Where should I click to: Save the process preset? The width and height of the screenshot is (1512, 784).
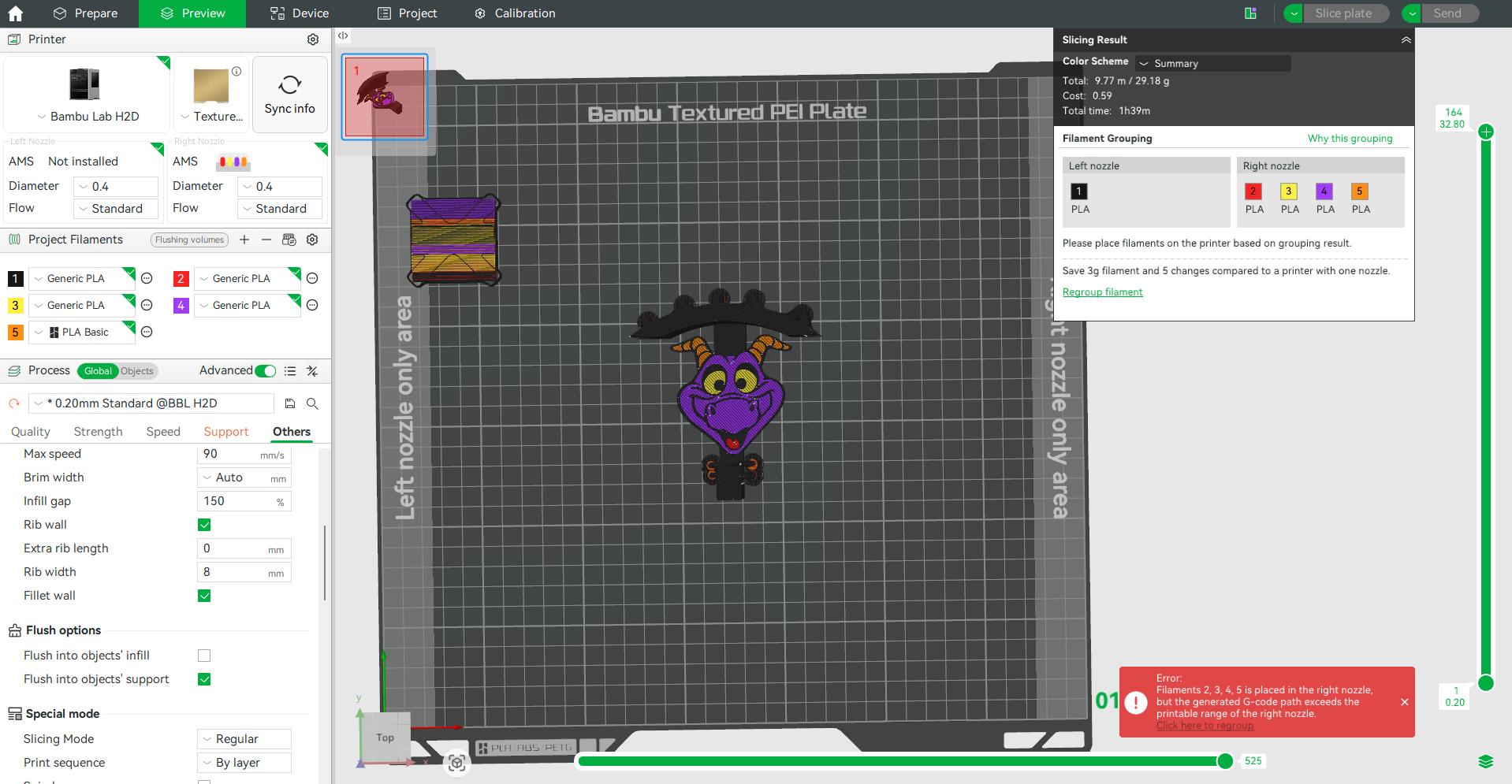(290, 403)
